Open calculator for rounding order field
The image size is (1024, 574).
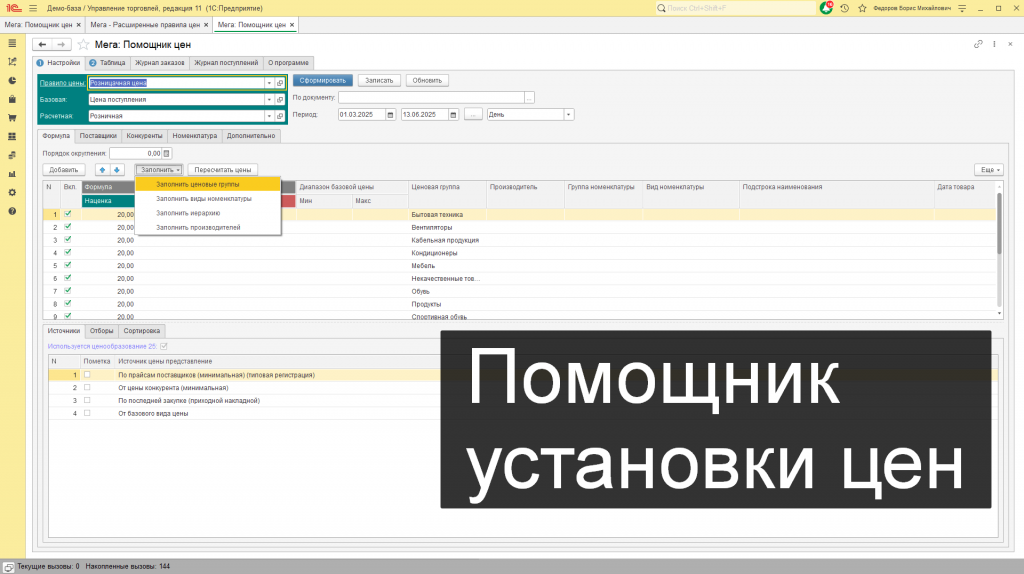coord(167,153)
